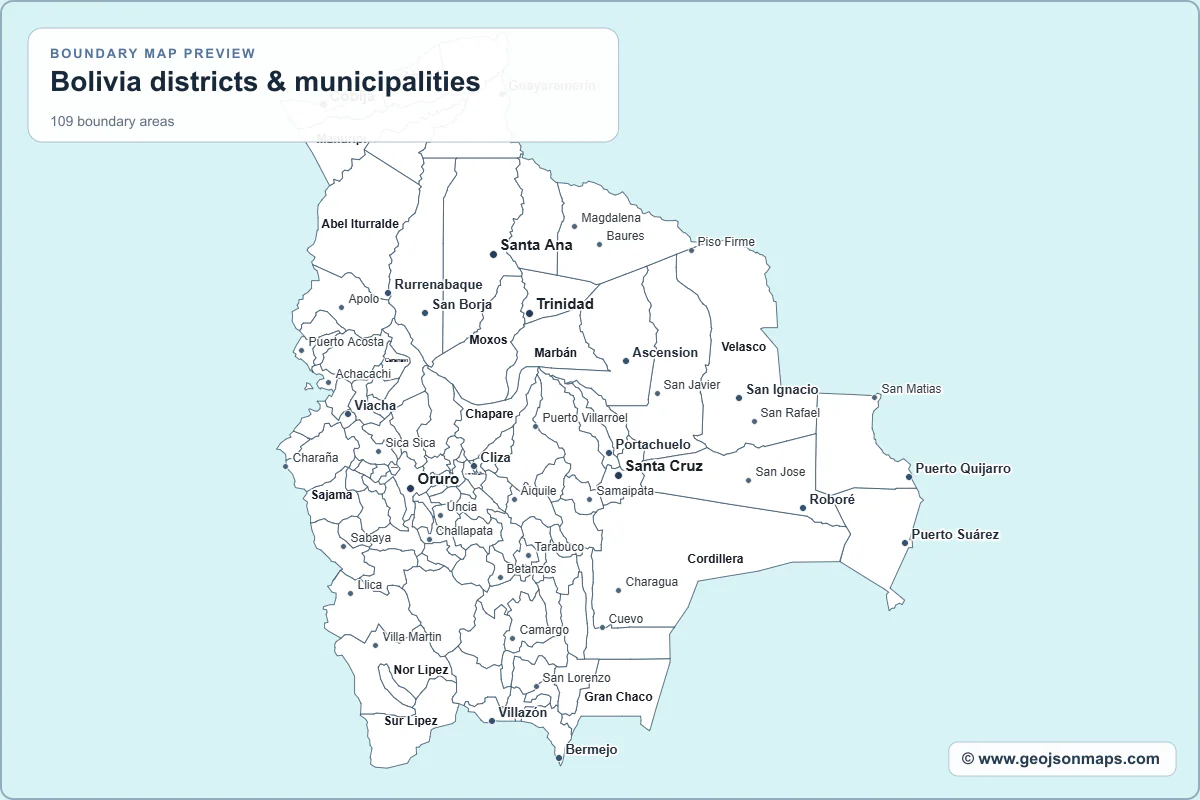Select the Apolo label
The height and width of the screenshot is (800, 1200).
[364, 299]
